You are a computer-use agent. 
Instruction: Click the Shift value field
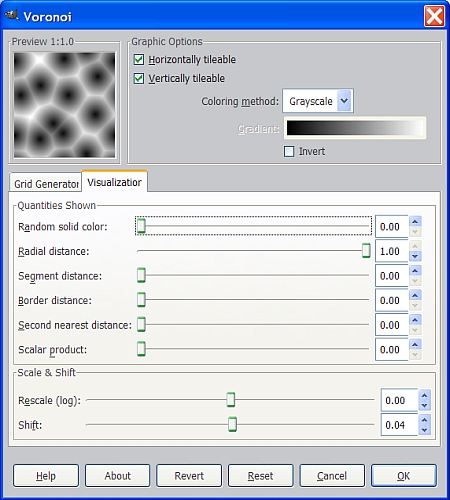point(399,425)
